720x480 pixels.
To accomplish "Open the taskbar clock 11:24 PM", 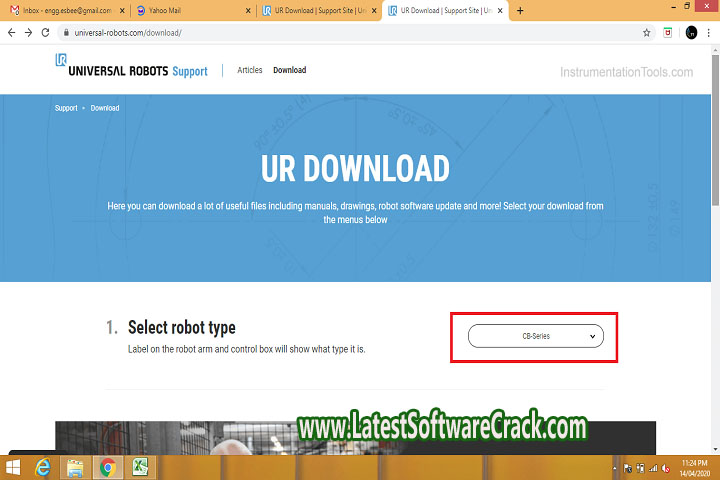I will click(694, 468).
